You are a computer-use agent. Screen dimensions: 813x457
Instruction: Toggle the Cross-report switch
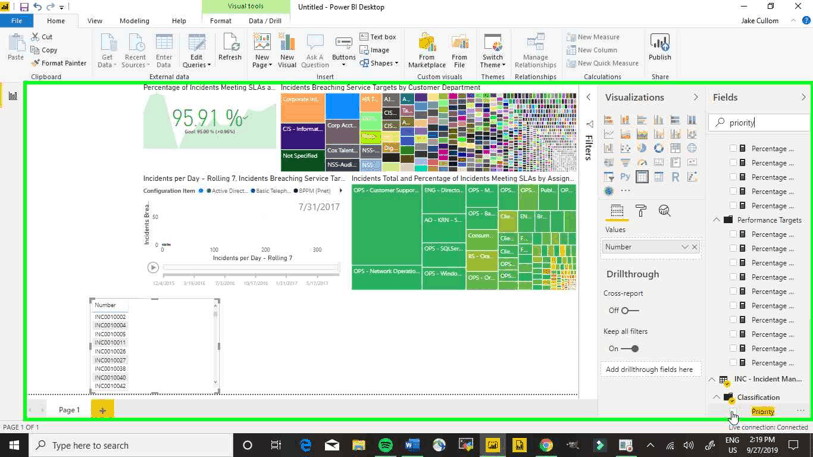630,310
